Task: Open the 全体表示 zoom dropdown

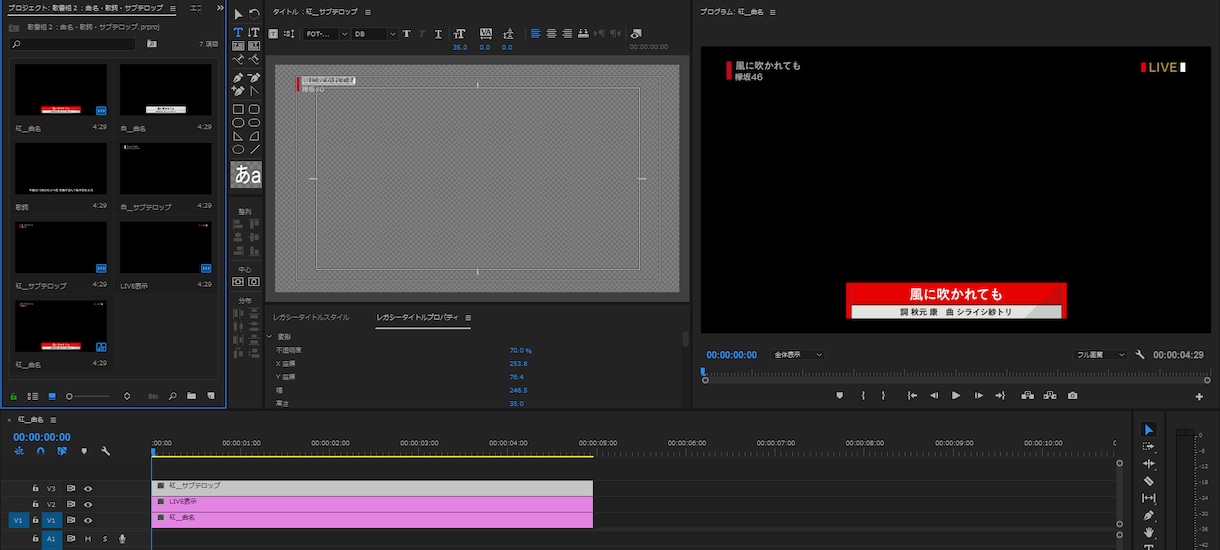Action: [x=797, y=355]
